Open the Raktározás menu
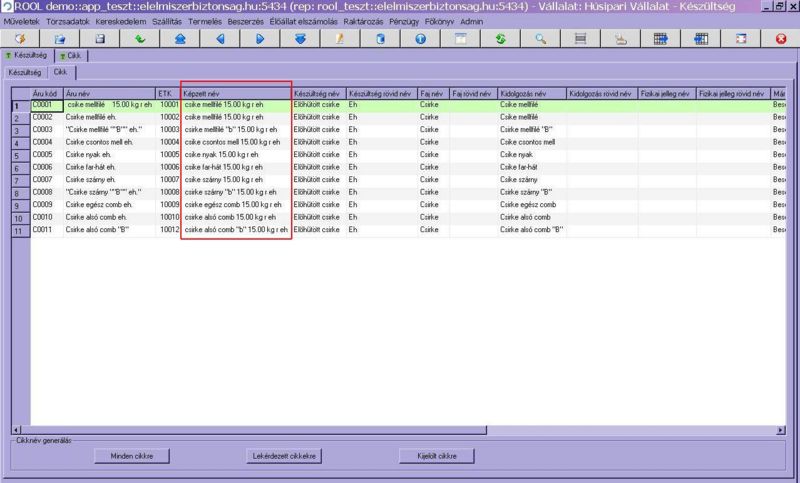Screen dimensions: 800x483 coord(363,22)
